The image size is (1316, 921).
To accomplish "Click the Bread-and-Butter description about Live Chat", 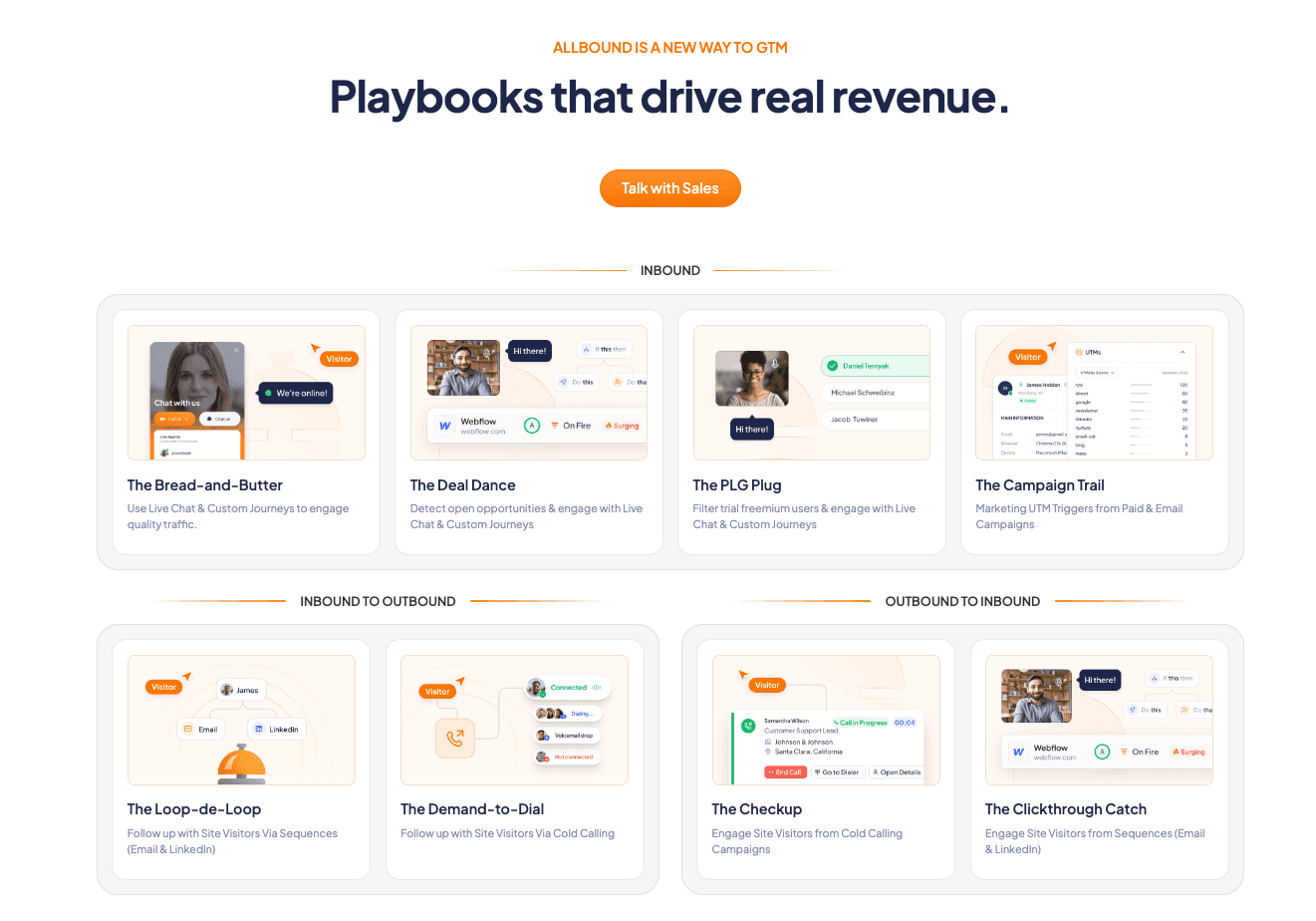I will [238, 516].
